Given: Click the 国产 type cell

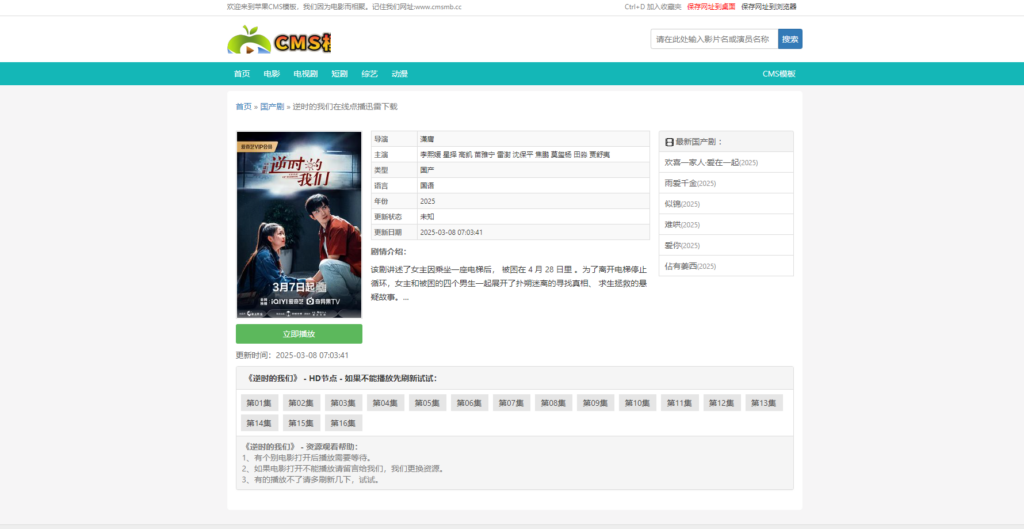Looking at the screenshot, I should [x=534, y=170].
